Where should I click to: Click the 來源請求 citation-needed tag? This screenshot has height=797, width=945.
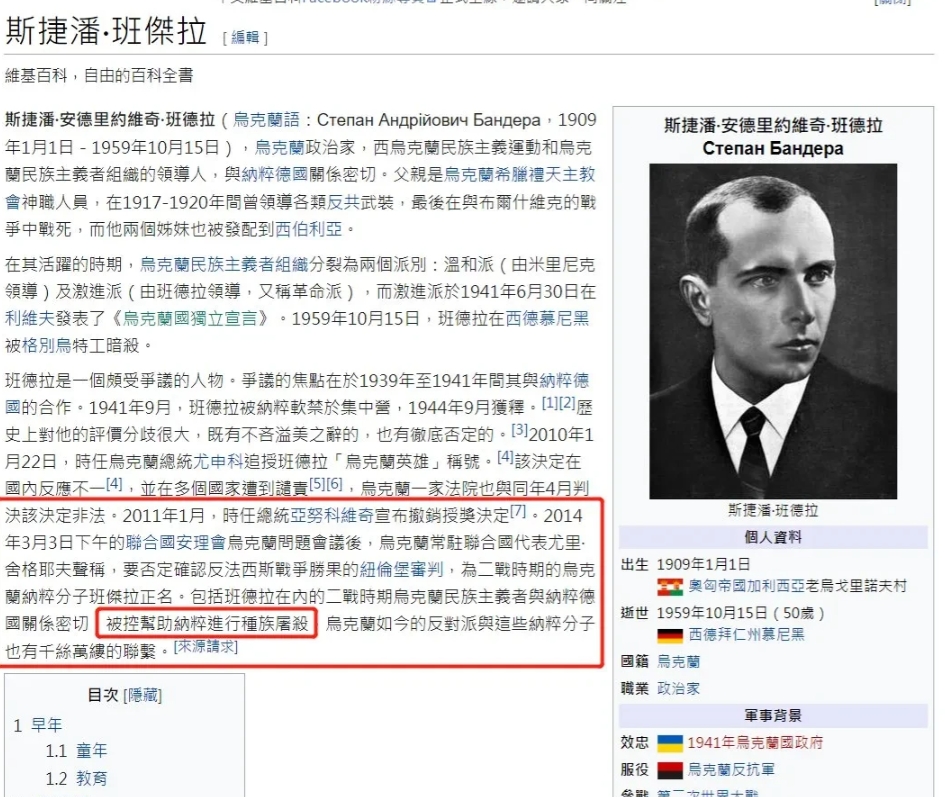(206, 646)
